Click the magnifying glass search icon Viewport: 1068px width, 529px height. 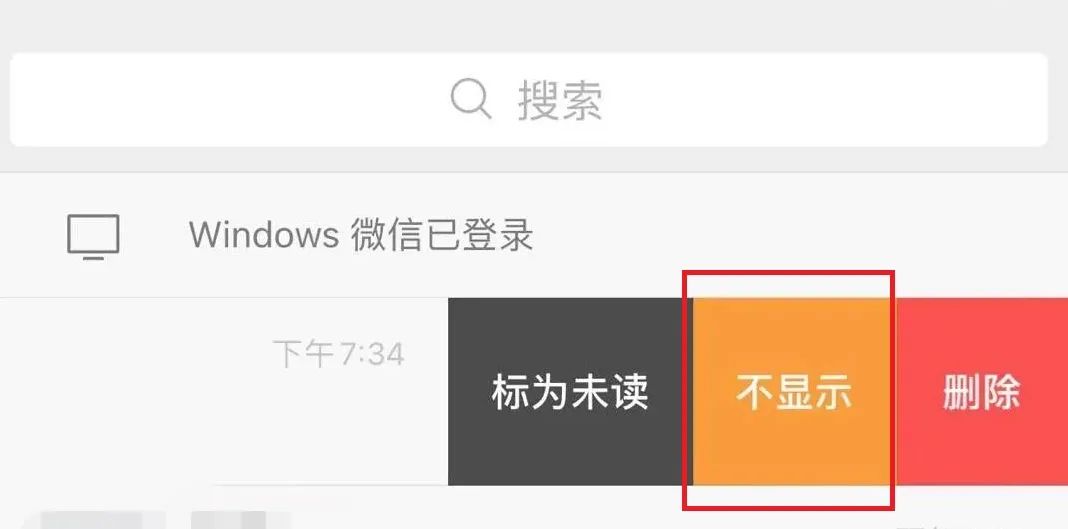[x=471, y=99]
